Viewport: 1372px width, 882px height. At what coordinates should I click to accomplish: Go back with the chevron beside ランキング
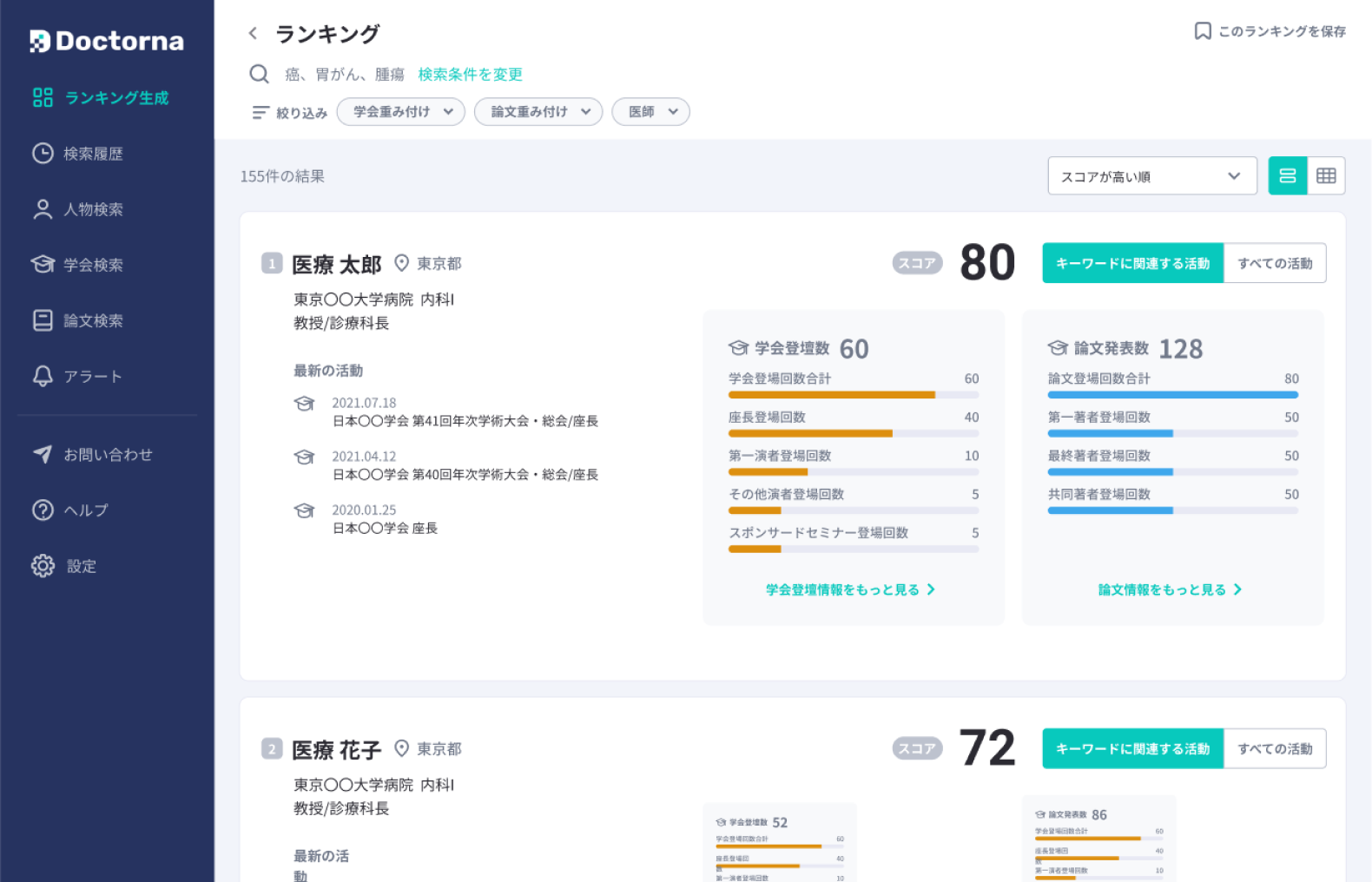[253, 33]
